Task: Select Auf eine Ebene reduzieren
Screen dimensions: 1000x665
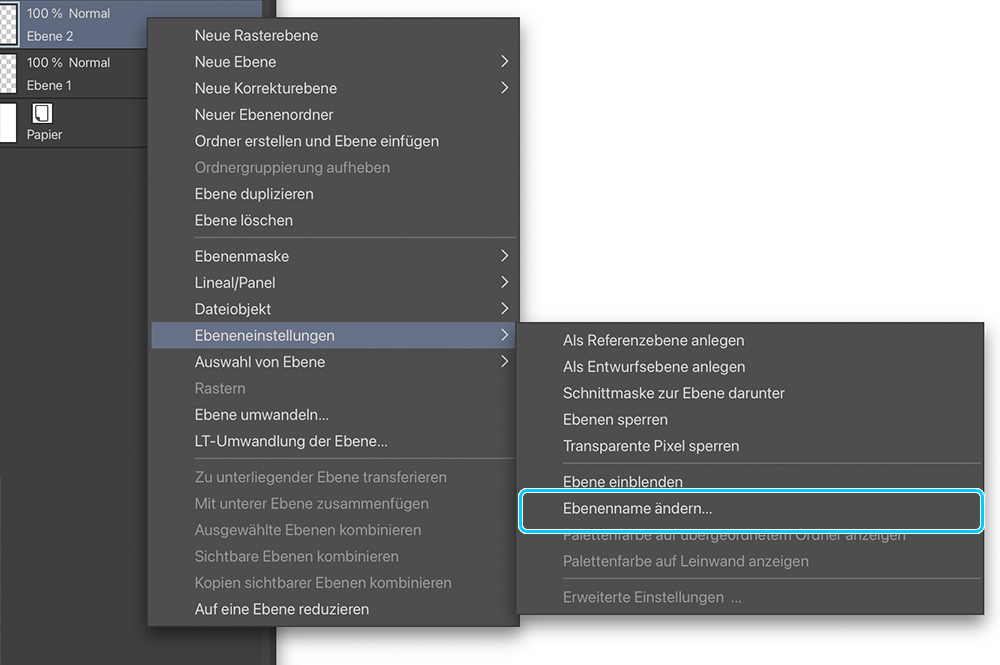Action: tap(282, 609)
